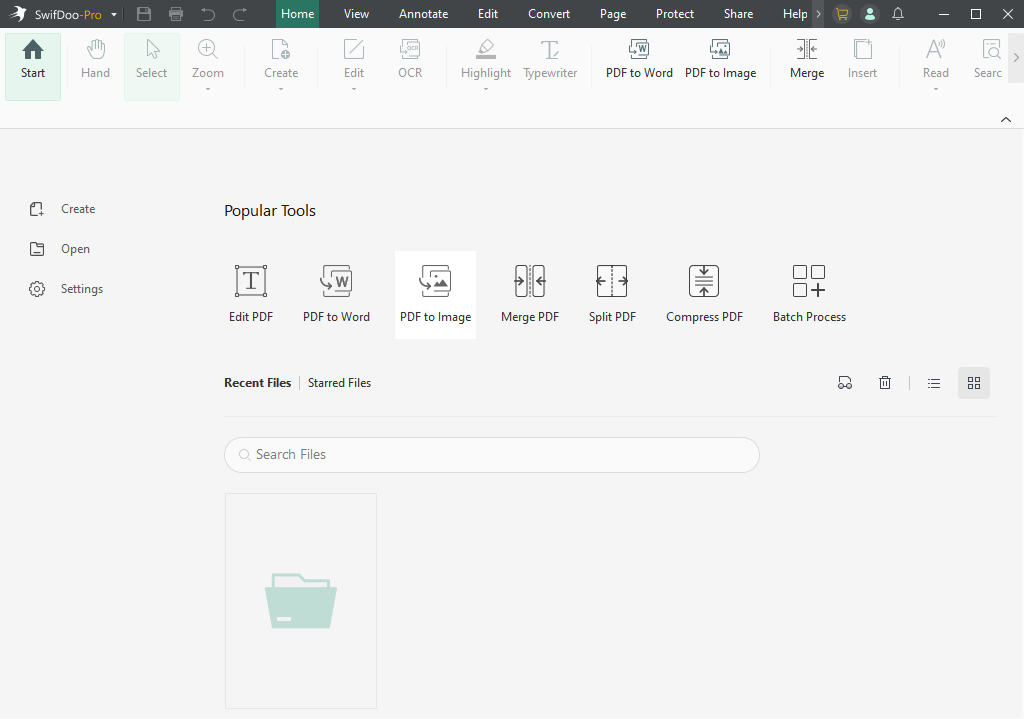Switch to grid view
Image resolution: width=1024 pixels, height=719 pixels.
974,383
